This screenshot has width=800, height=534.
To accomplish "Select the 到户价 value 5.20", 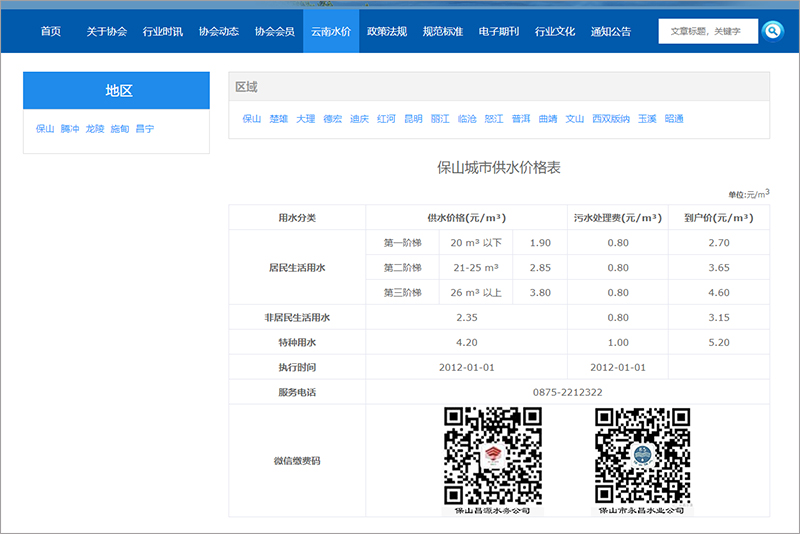I will (719, 342).
